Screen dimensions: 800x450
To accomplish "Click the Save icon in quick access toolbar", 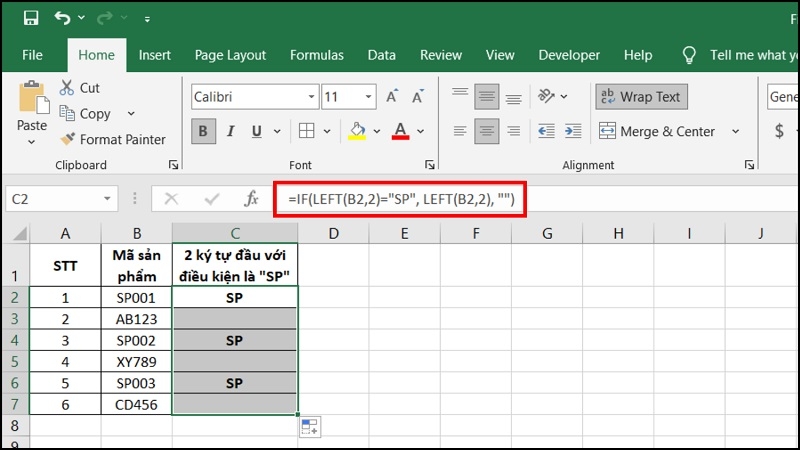I will coord(31,18).
